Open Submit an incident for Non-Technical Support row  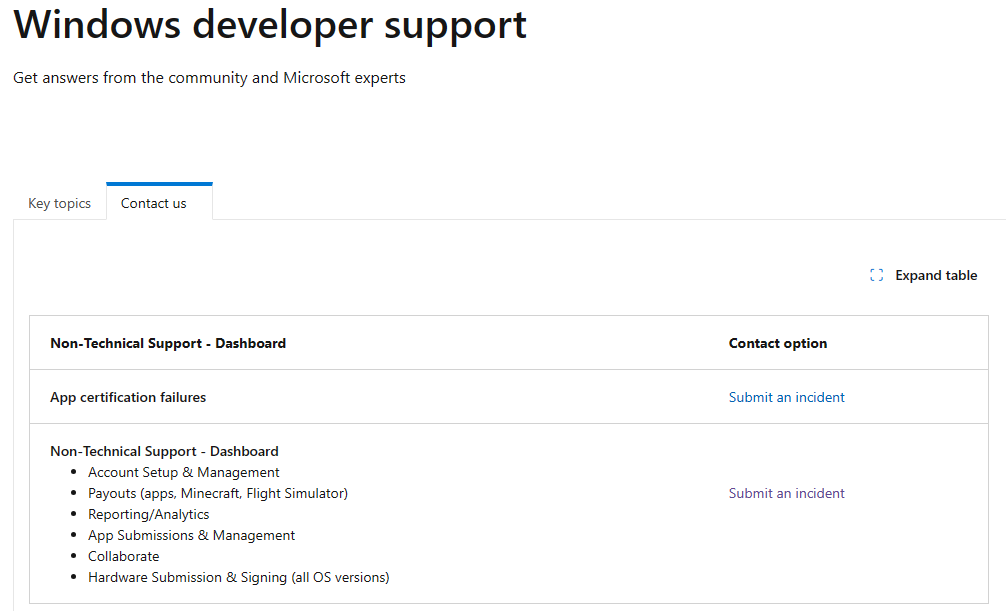coord(787,494)
